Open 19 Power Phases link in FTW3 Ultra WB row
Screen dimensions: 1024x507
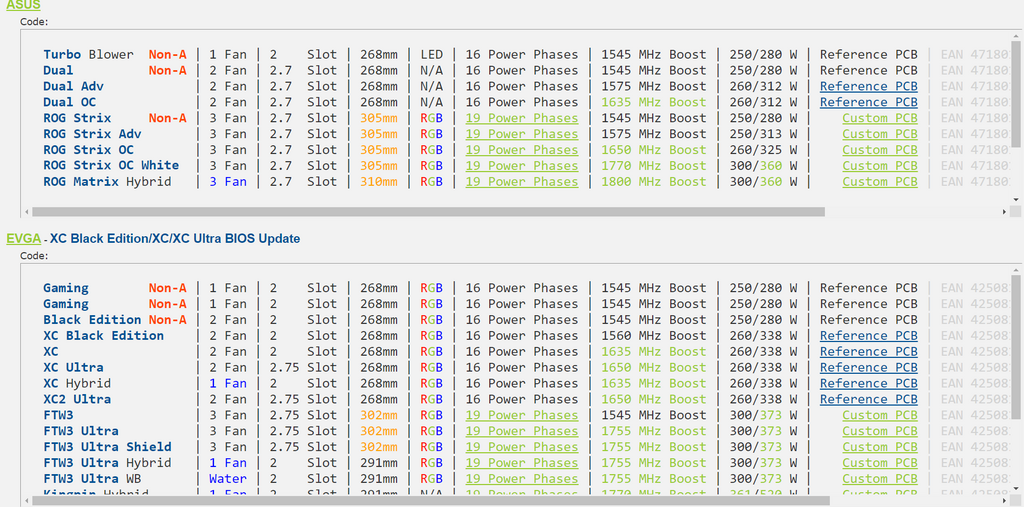coord(522,479)
